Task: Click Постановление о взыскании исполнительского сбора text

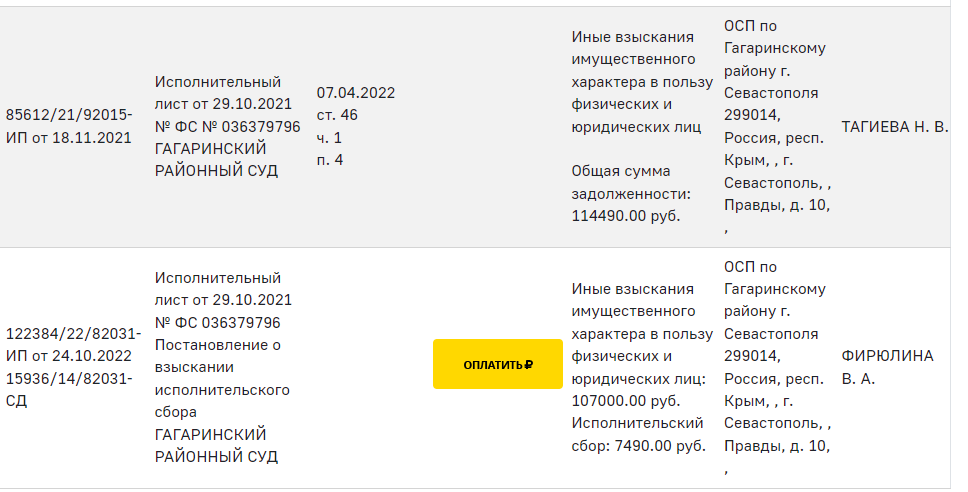Action: click(222, 378)
